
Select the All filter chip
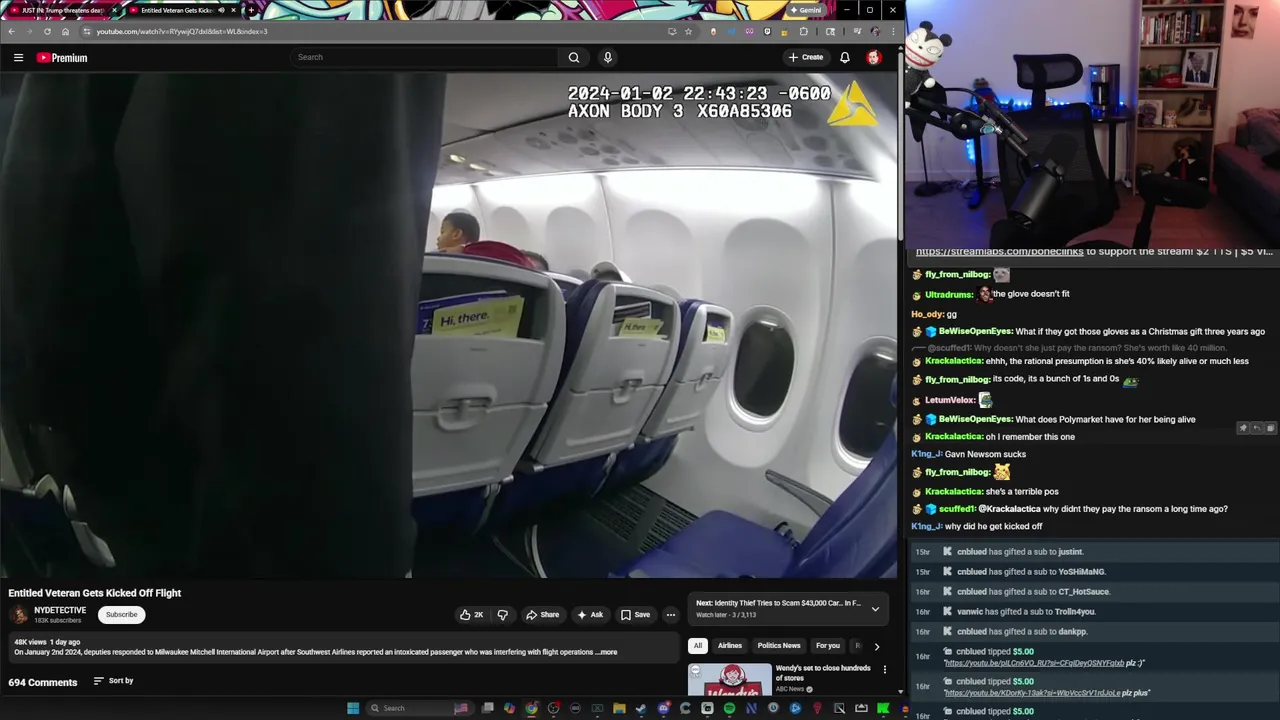pyautogui.click(x=698, y=646)
